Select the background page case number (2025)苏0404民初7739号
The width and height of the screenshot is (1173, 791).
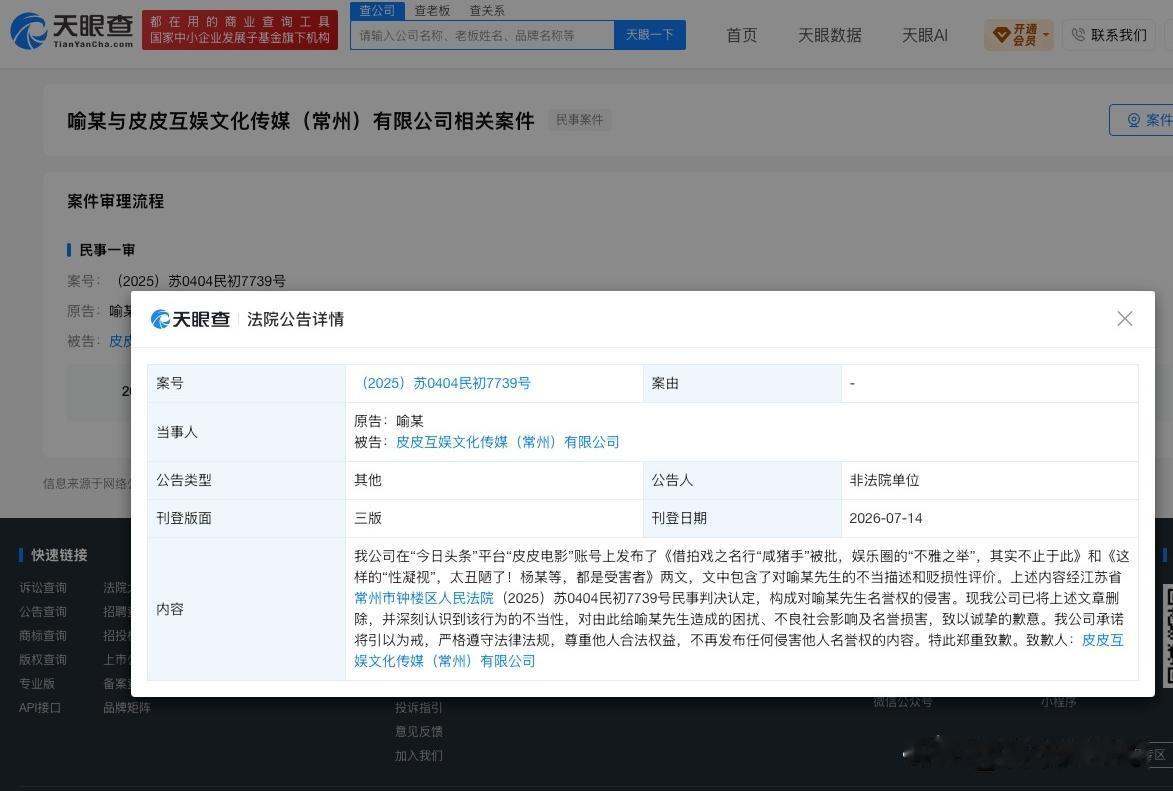tap(200, 281)
